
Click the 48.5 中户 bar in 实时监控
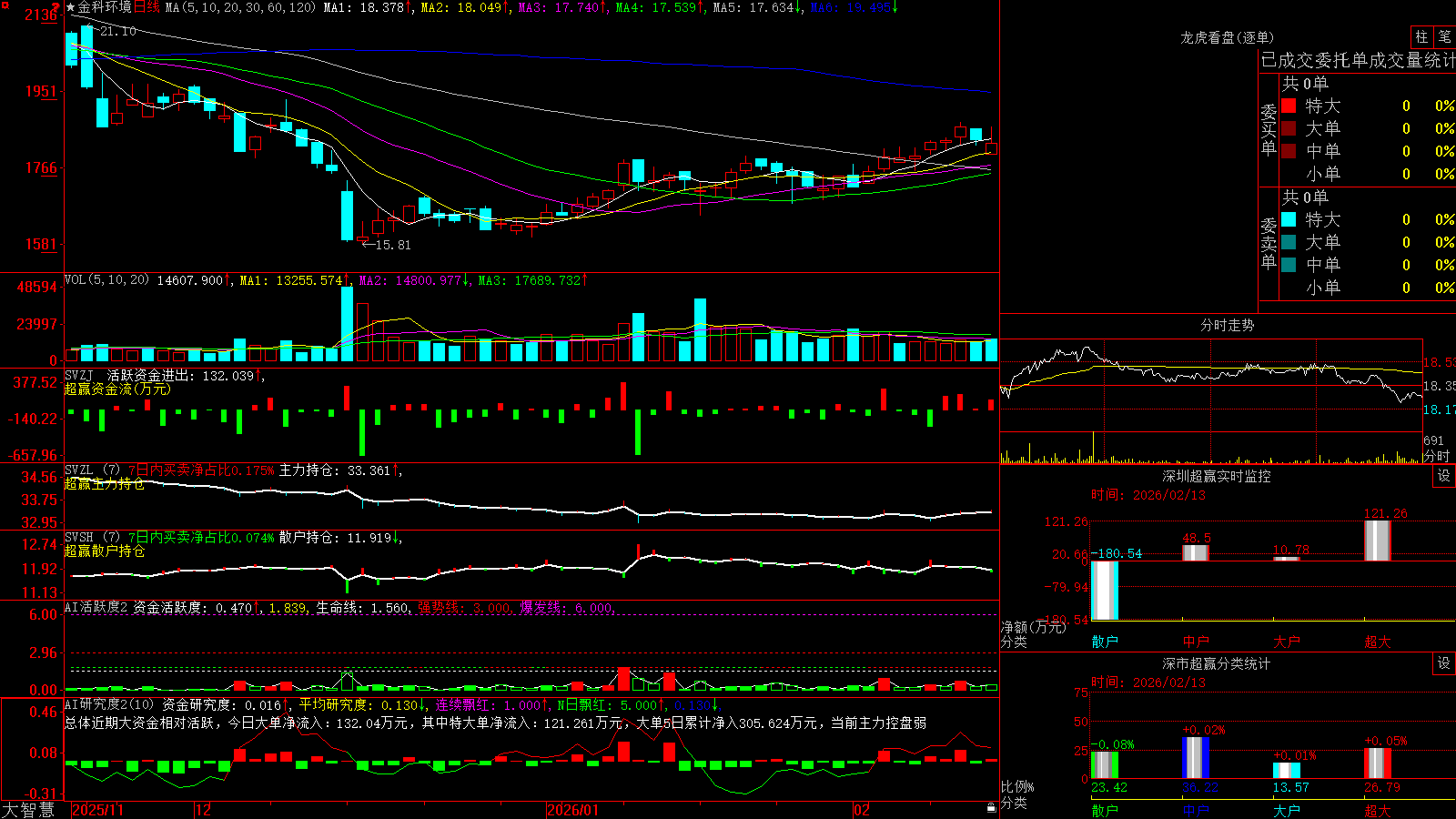[1196, 552]
